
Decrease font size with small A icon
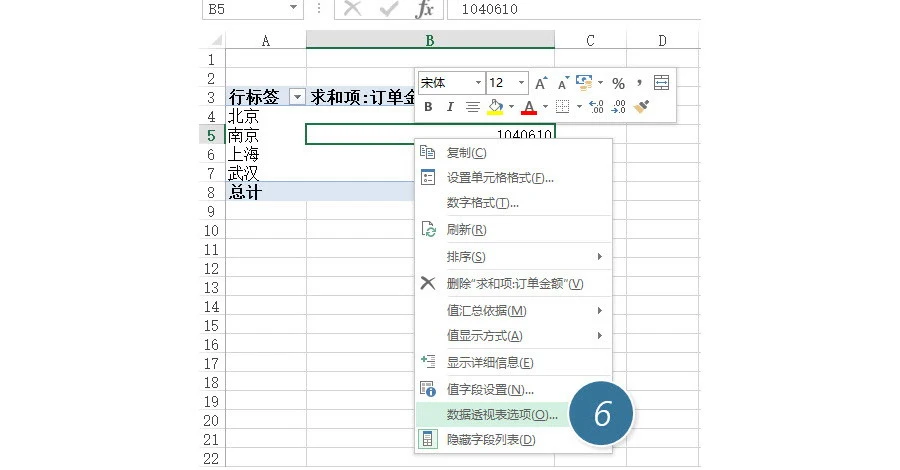point(564,83)
